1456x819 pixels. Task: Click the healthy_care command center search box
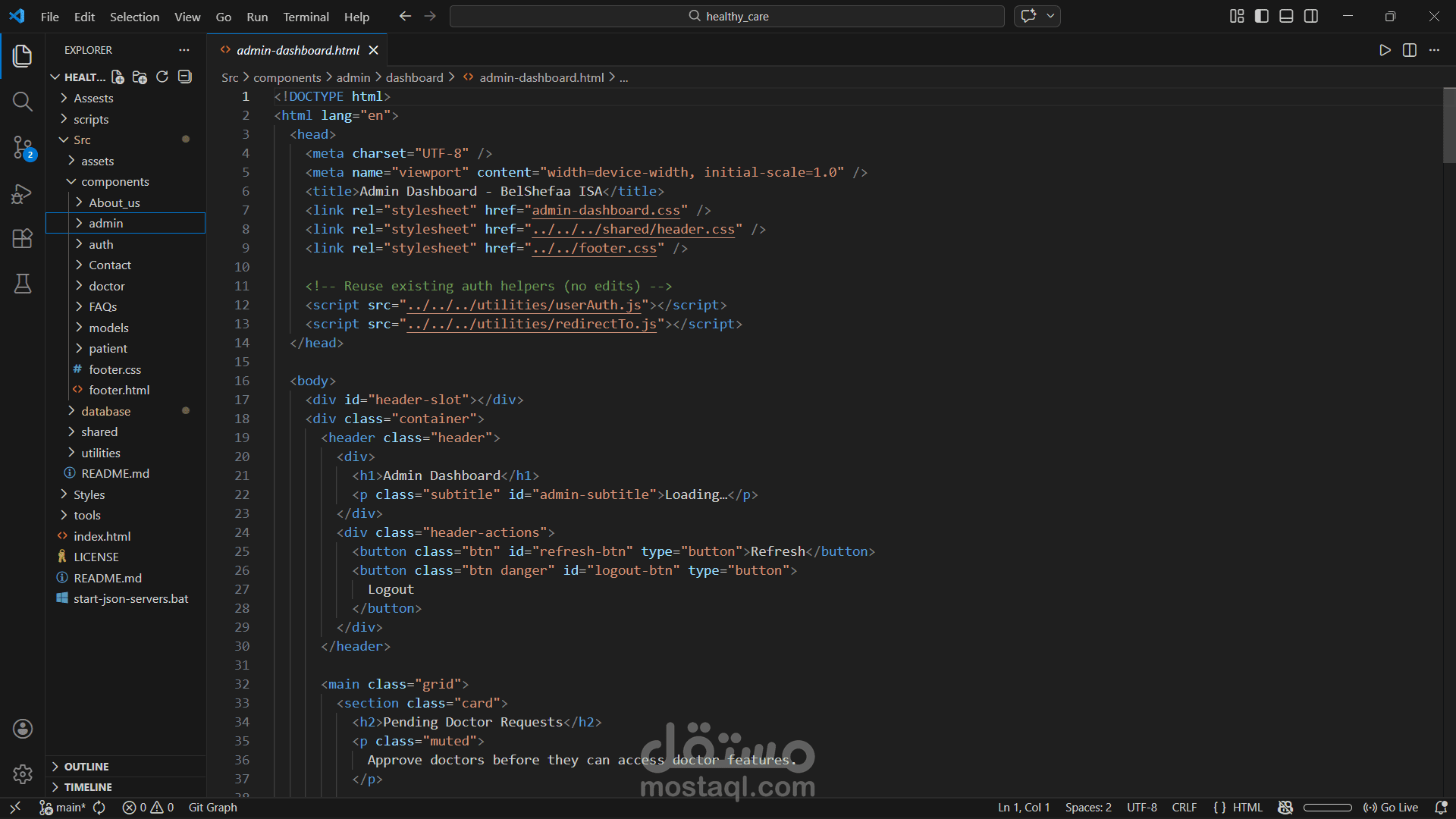tap(726, 16)
